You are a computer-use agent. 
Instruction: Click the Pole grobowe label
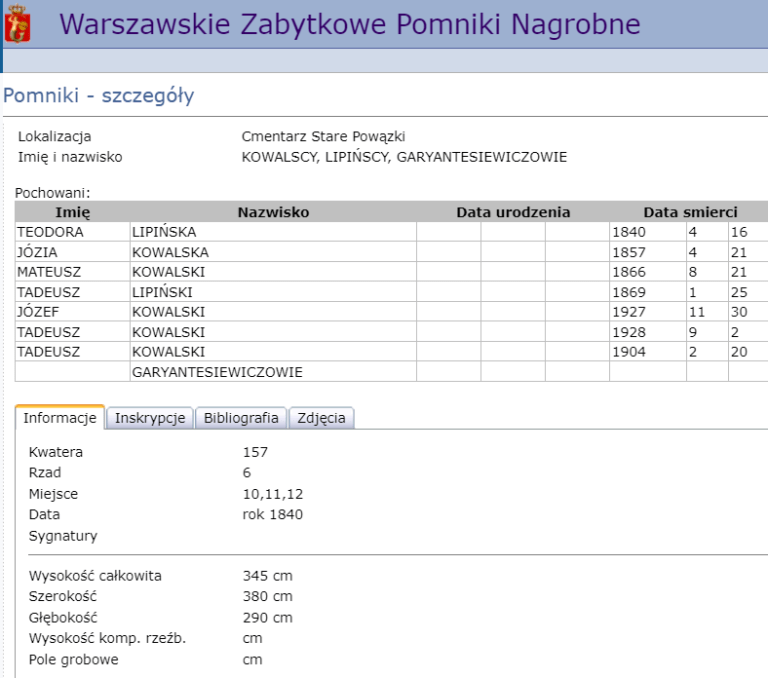point(73,659)
